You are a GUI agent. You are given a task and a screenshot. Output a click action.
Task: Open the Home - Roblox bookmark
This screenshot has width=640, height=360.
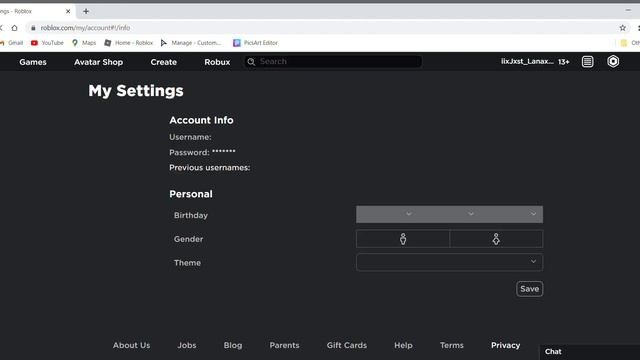tap(129, 43)
